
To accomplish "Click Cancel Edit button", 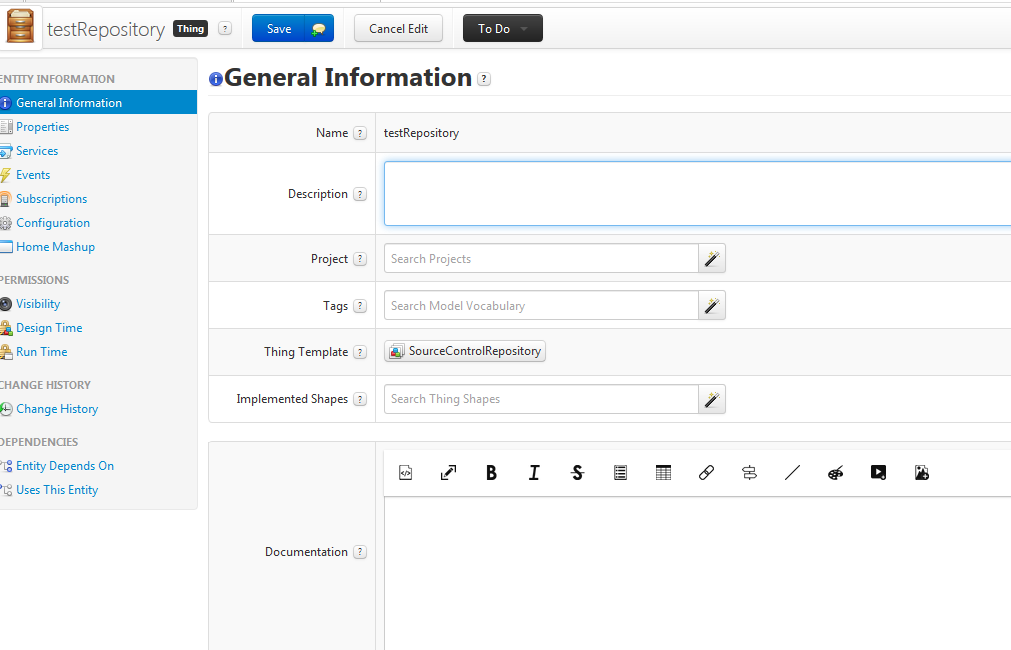I will pos(398,28).
